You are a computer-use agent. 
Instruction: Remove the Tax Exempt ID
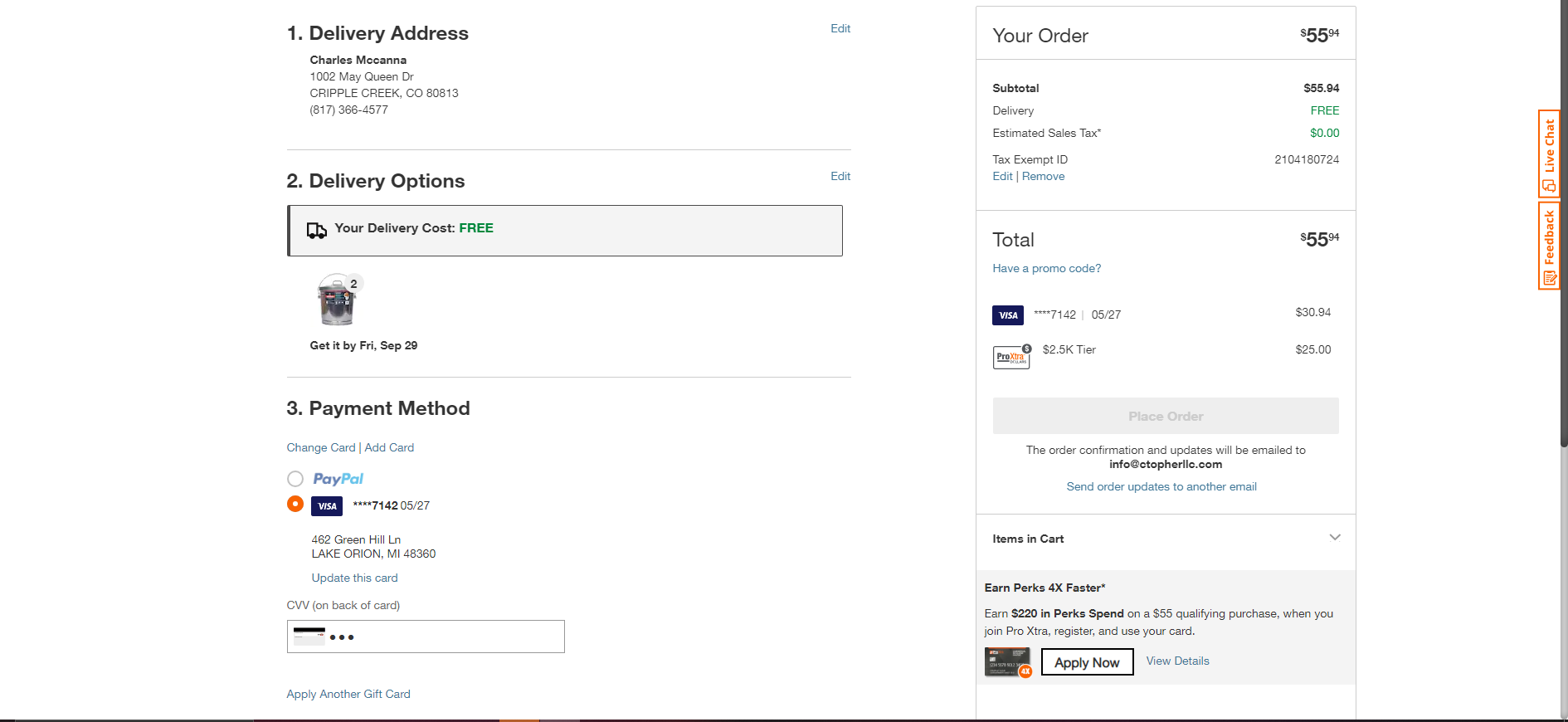pos(1043,176)
